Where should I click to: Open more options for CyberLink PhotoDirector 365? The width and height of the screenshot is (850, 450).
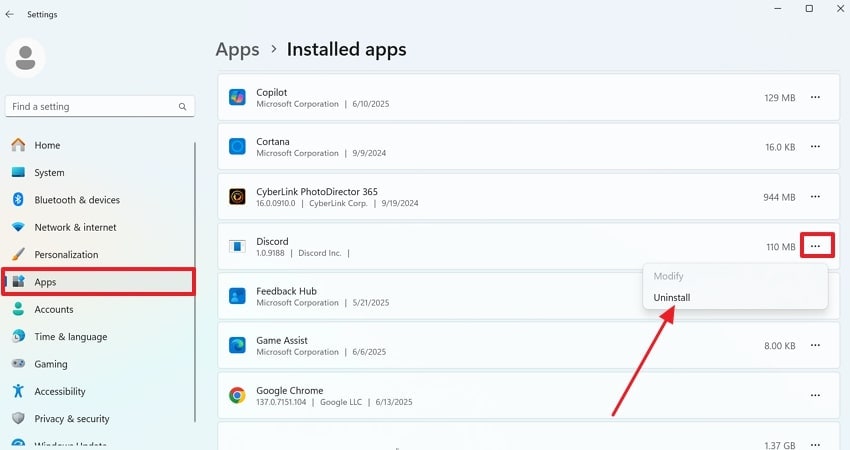(815, 196)
